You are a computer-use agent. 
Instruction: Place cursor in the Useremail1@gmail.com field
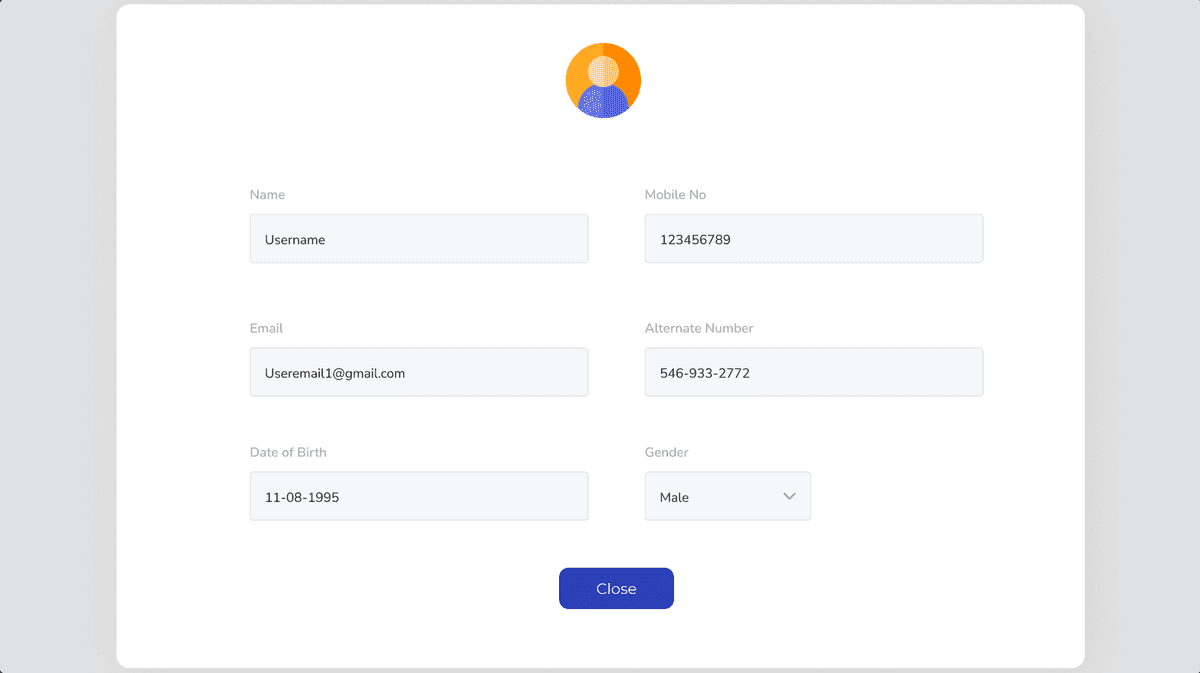tap(419, 372)
